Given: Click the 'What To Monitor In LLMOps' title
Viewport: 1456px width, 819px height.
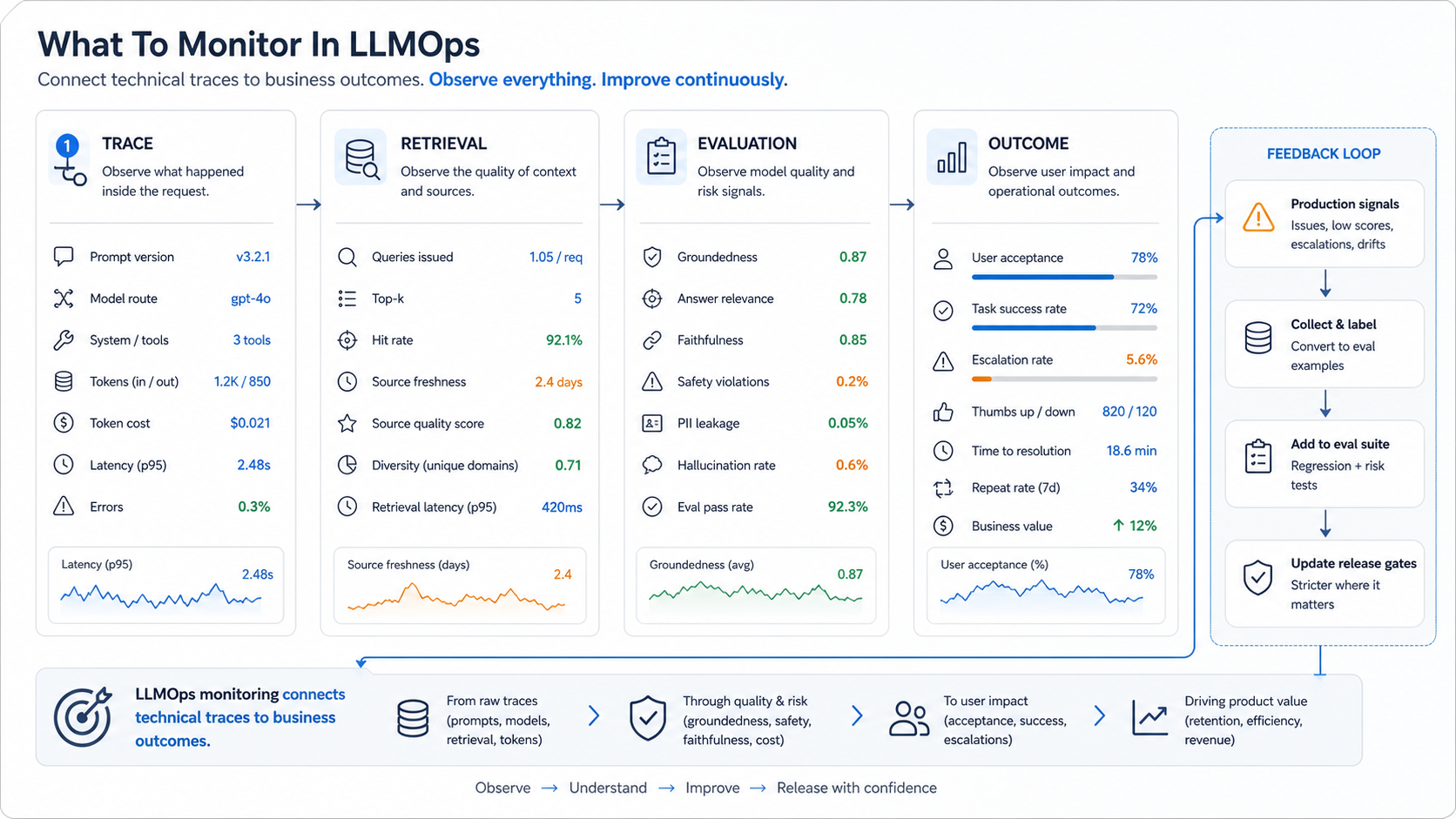Looking at the screenshot, I should click(259, 44).
